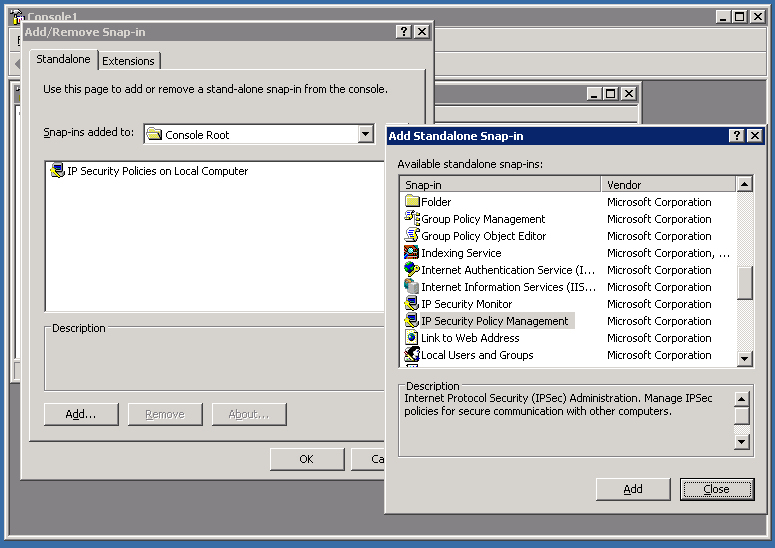
Task: Switch to the Extensions tab
Action: pos(128,61)
